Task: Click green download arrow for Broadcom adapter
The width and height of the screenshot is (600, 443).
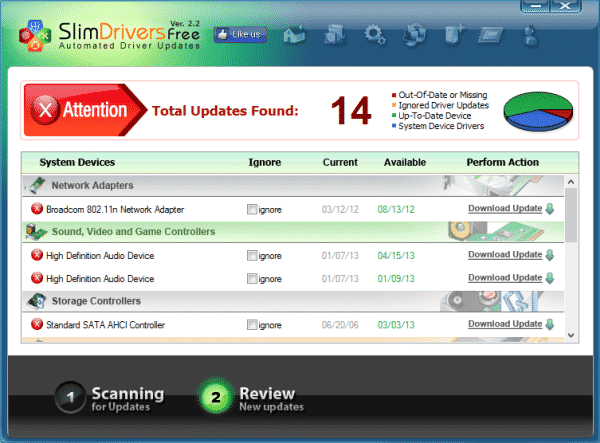Action: (550, 209)
